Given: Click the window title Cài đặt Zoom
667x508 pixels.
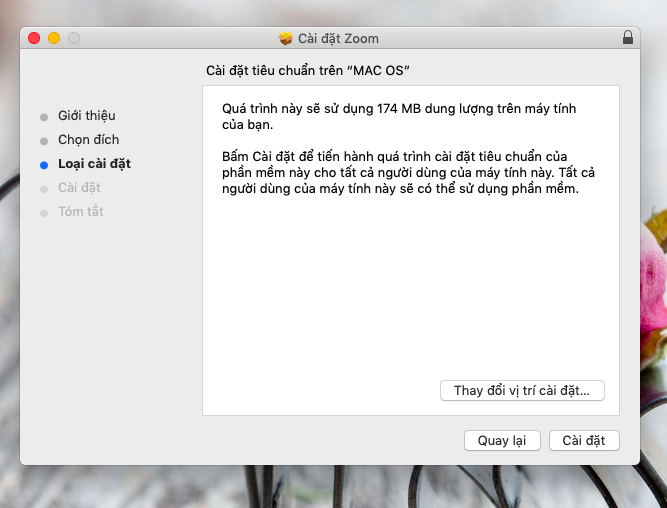Looking at the screenshot, I should tap(338, 39).
